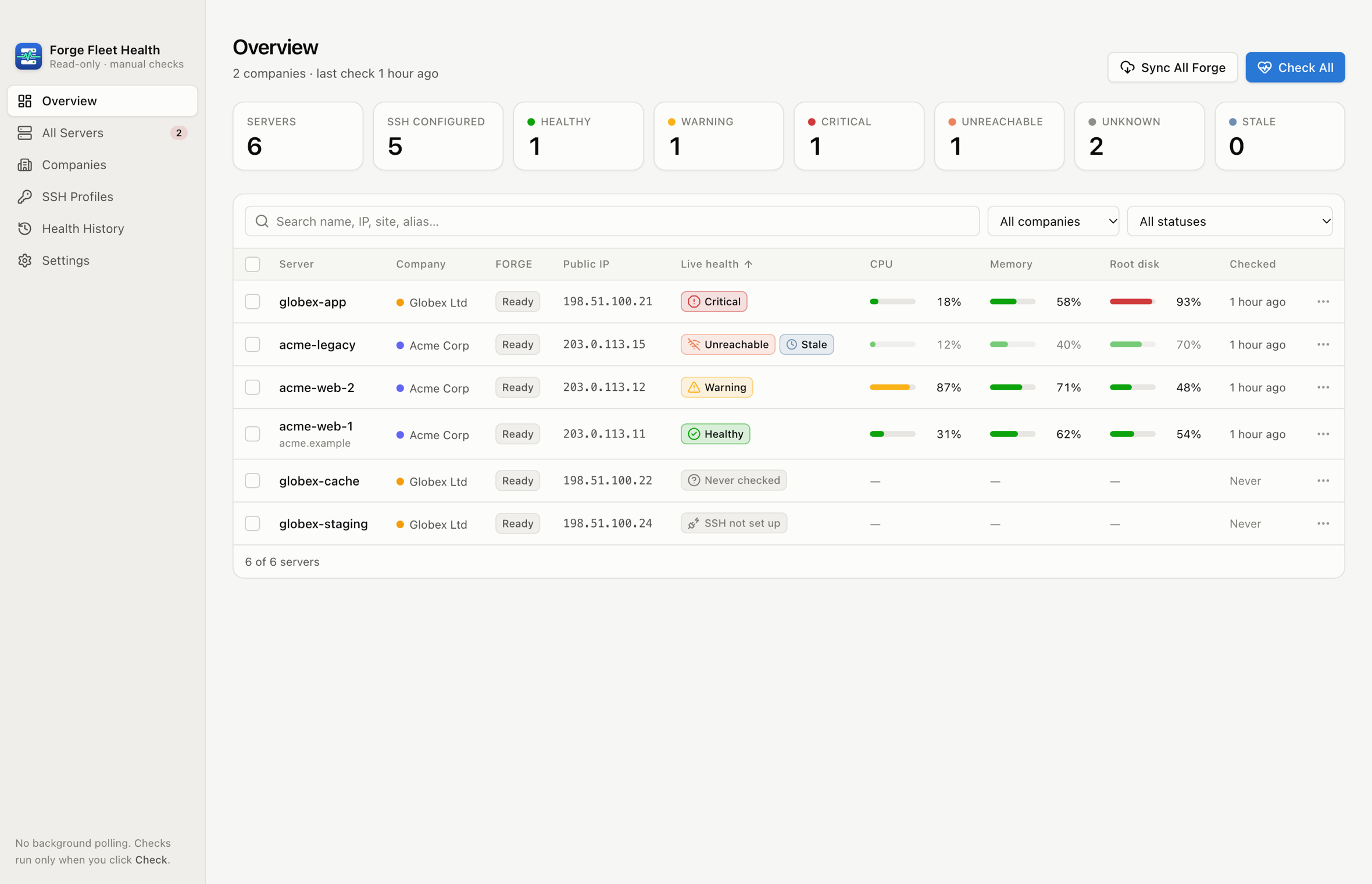Open All Servers page

(102, 133)
